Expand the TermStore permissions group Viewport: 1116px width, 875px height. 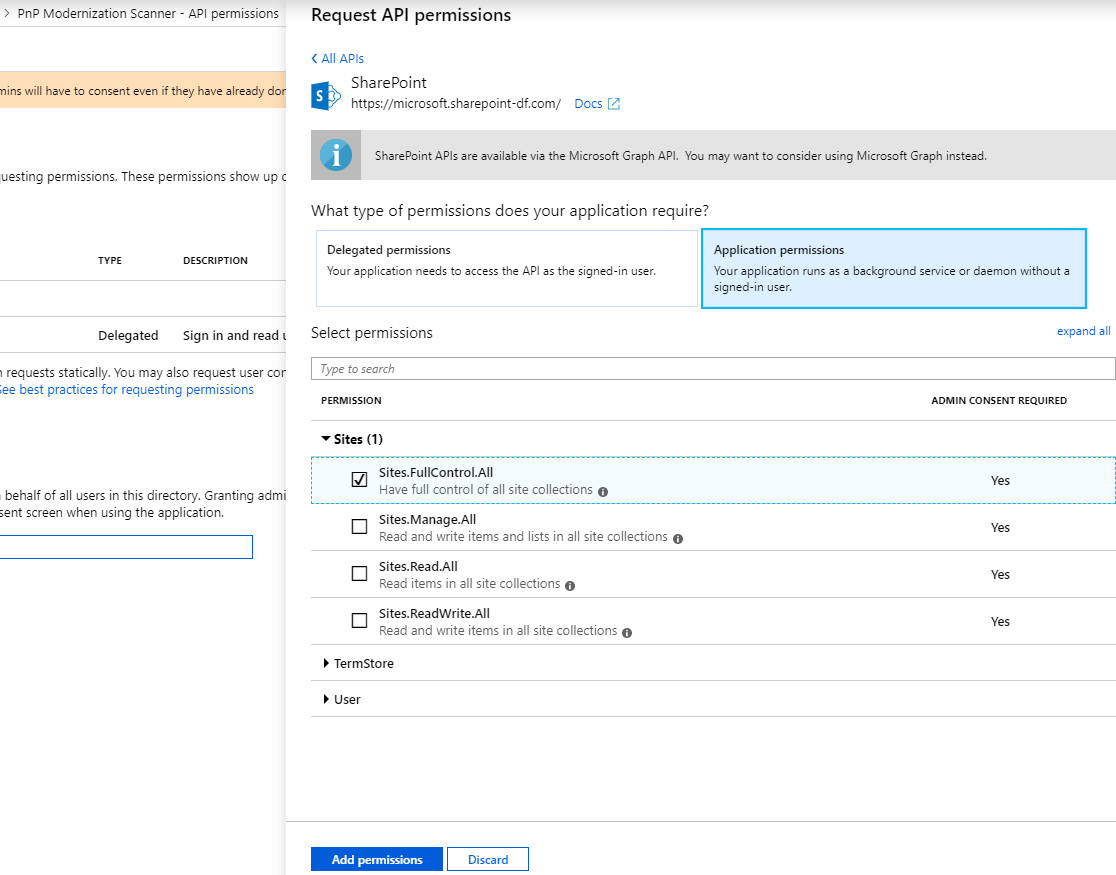(326, 663)
